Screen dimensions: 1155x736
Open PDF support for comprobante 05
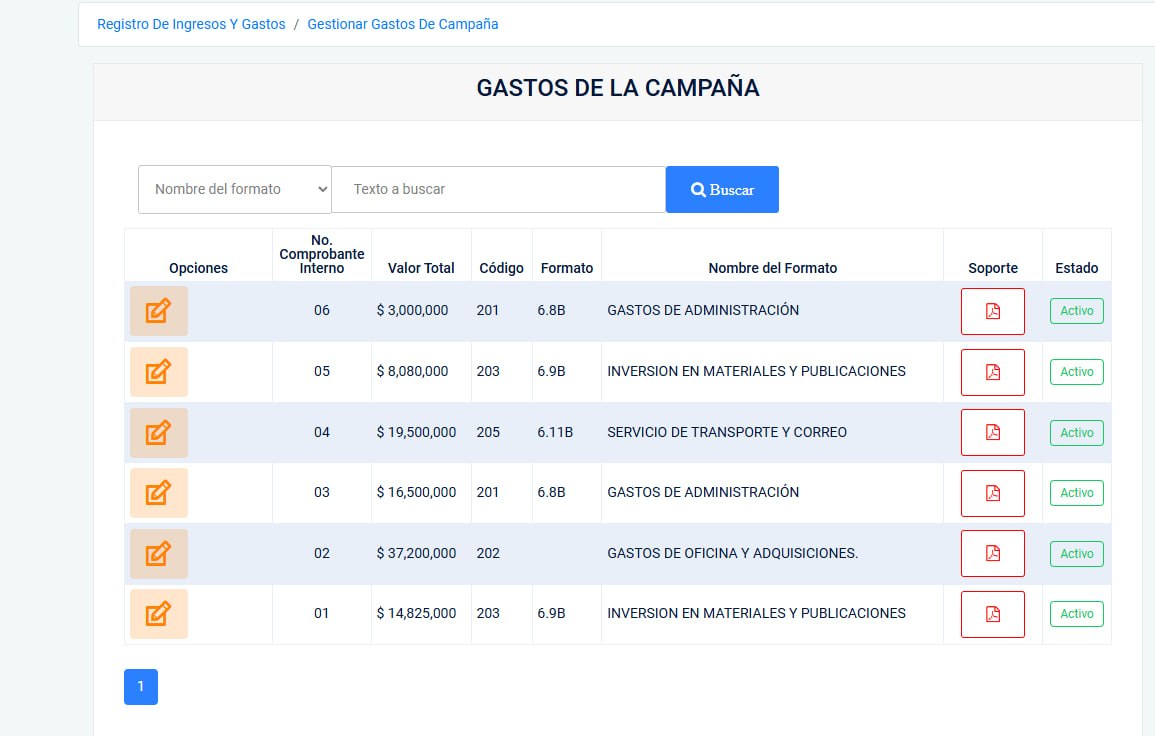click(x=992, y=372)
